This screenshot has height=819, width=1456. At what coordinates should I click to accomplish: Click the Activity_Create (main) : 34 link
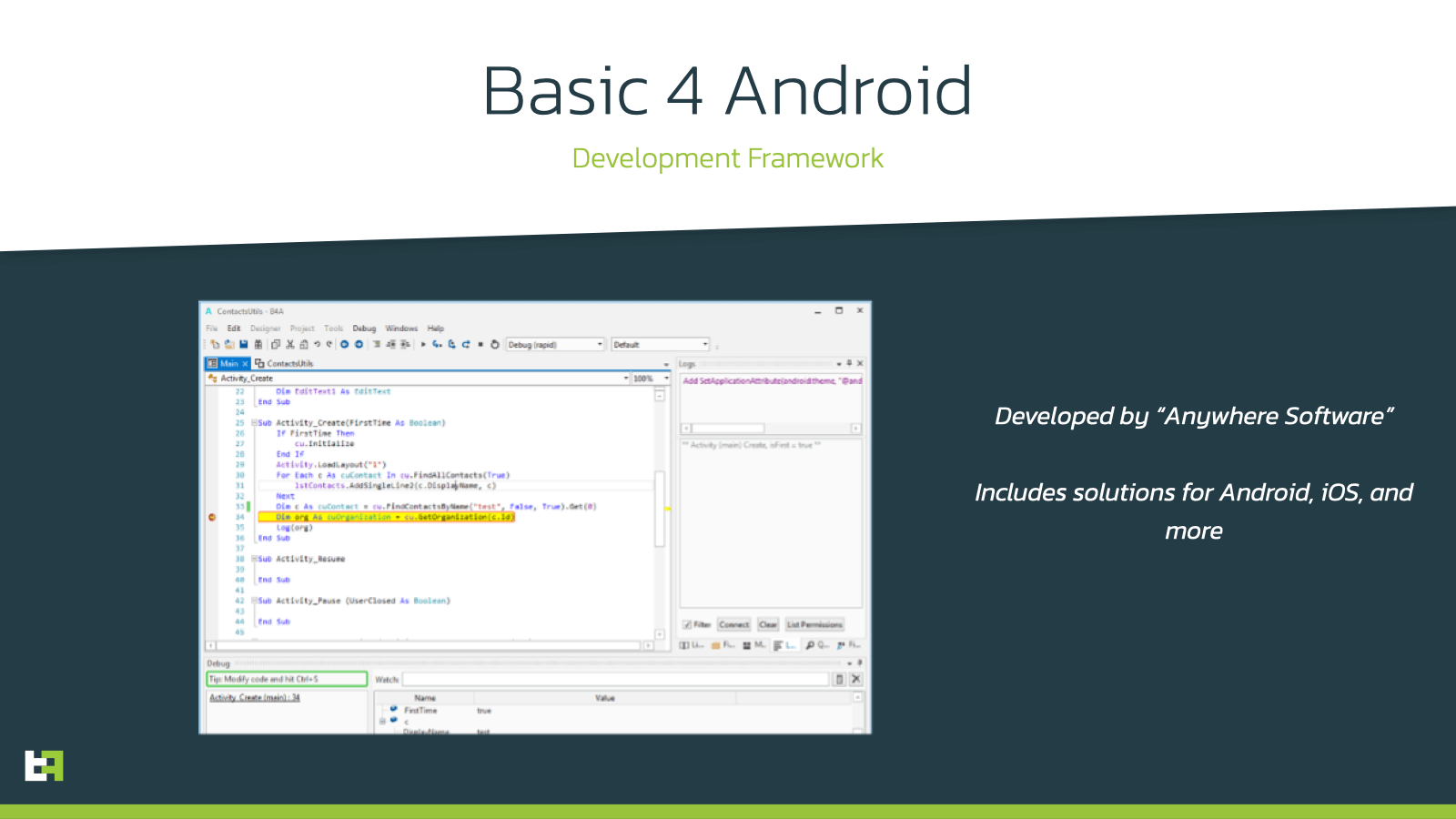coord(255,698)
